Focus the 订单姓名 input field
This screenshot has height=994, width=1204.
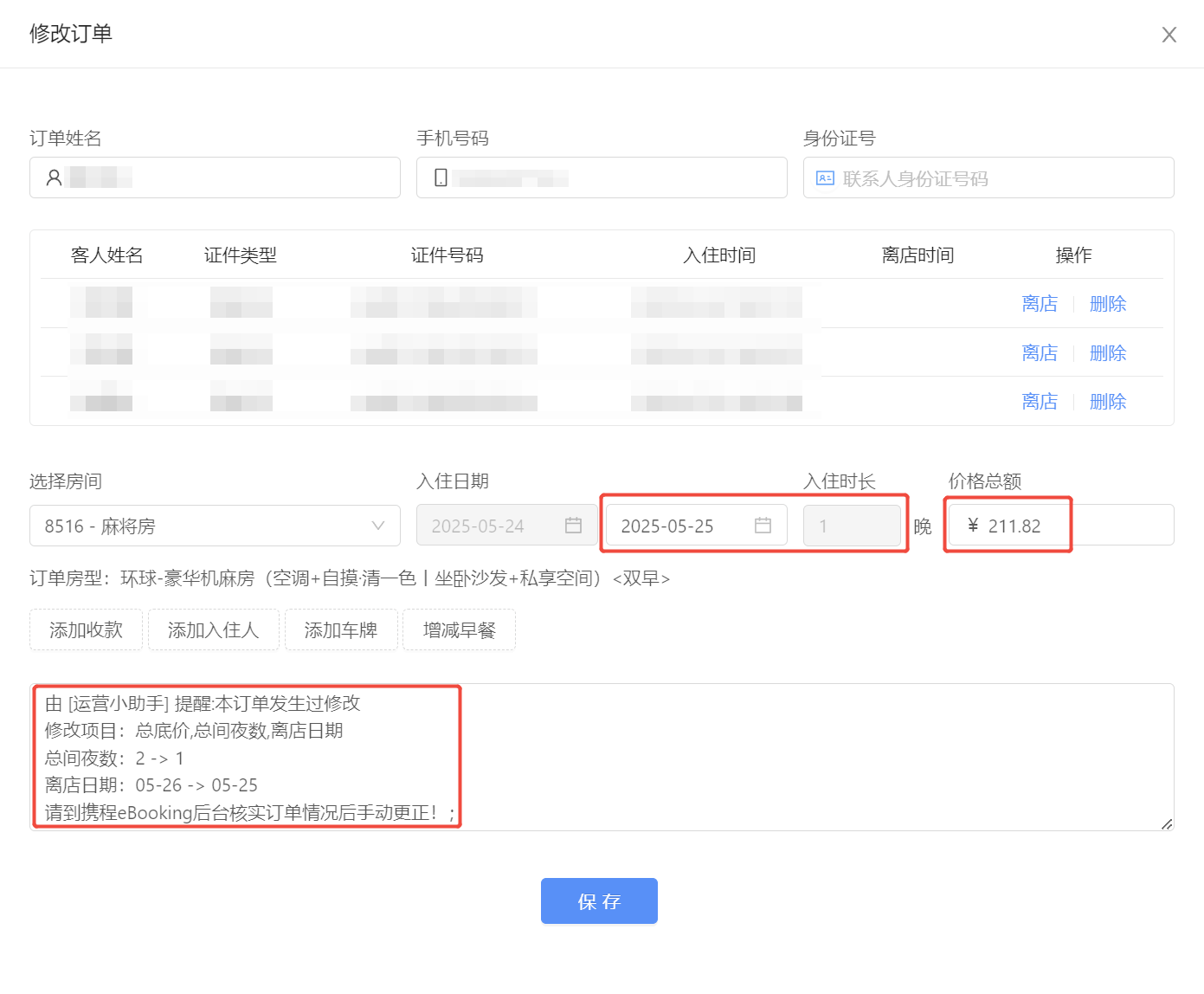pyautogui.click(x=215, y=177)
